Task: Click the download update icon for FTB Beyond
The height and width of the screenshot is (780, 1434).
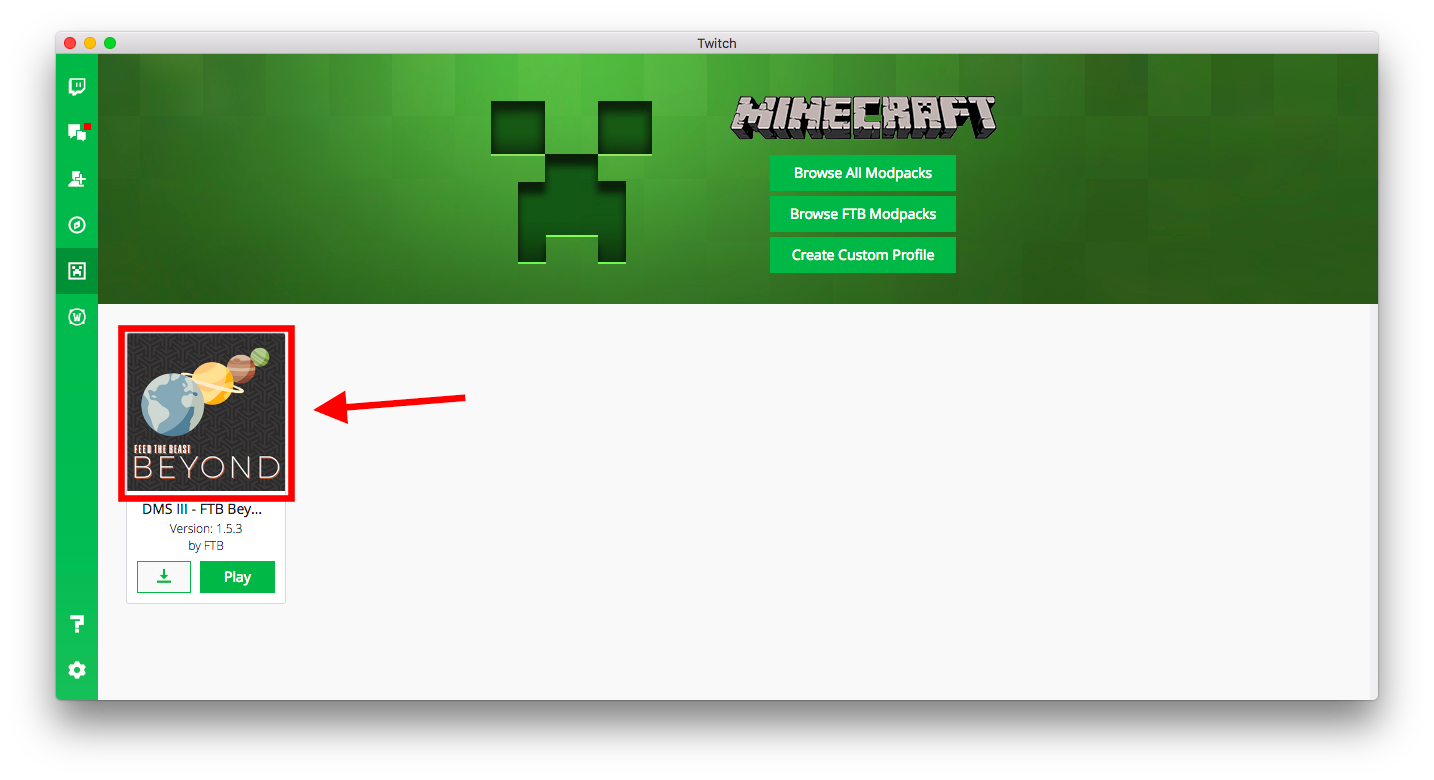Action: click(x=164, y=577)
